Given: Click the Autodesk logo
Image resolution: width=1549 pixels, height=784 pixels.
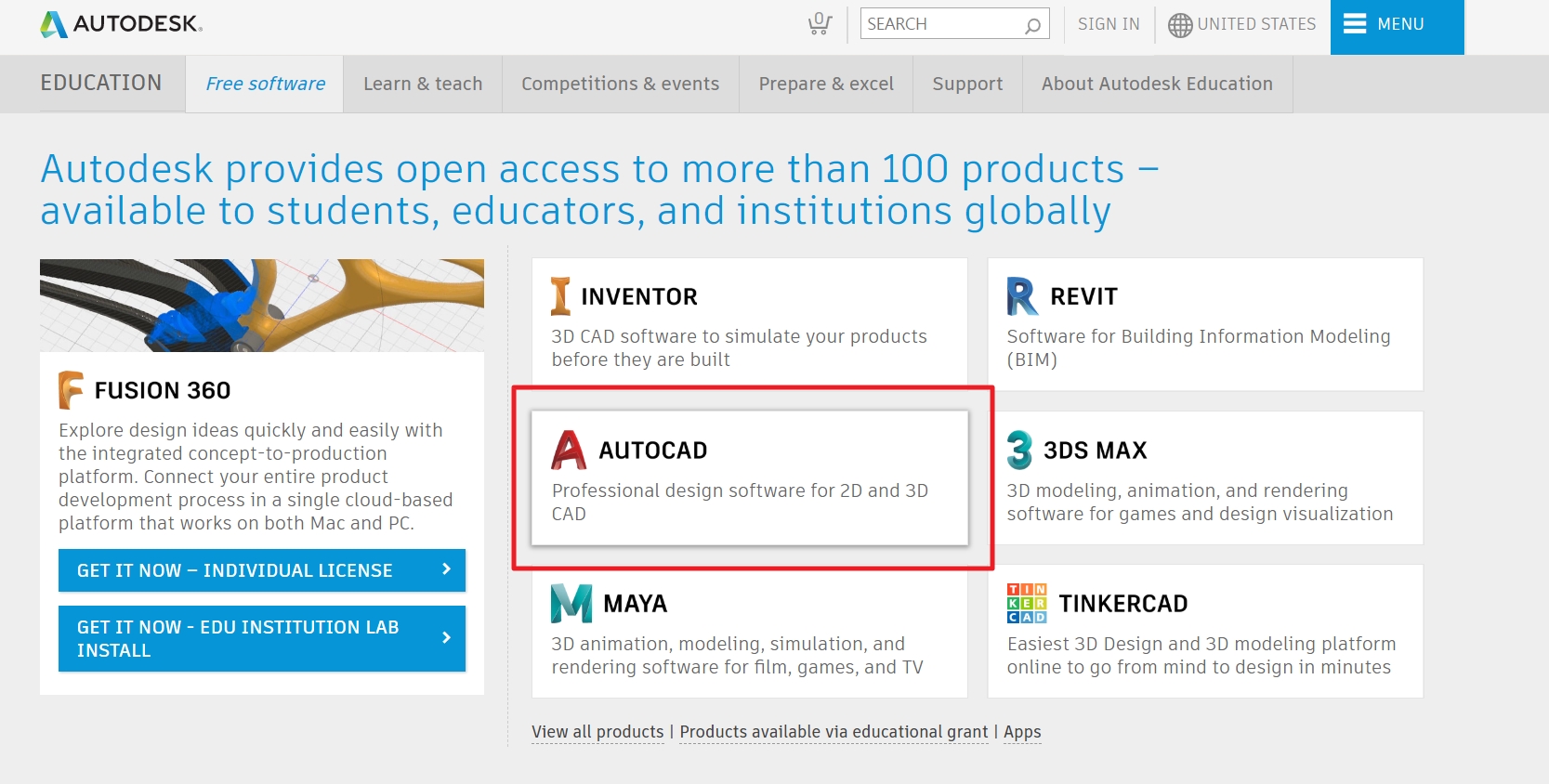Looking at the screenshot, I should (x=121, y=24).
